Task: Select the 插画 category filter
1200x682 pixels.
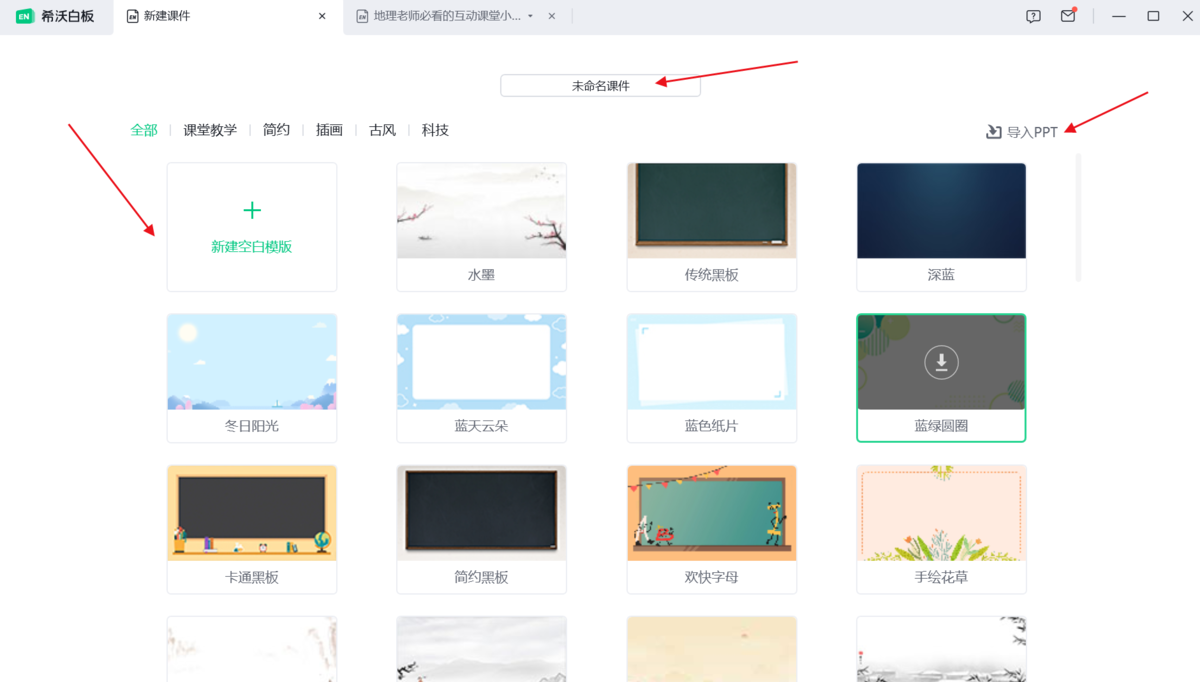Action: pos(329,130)
